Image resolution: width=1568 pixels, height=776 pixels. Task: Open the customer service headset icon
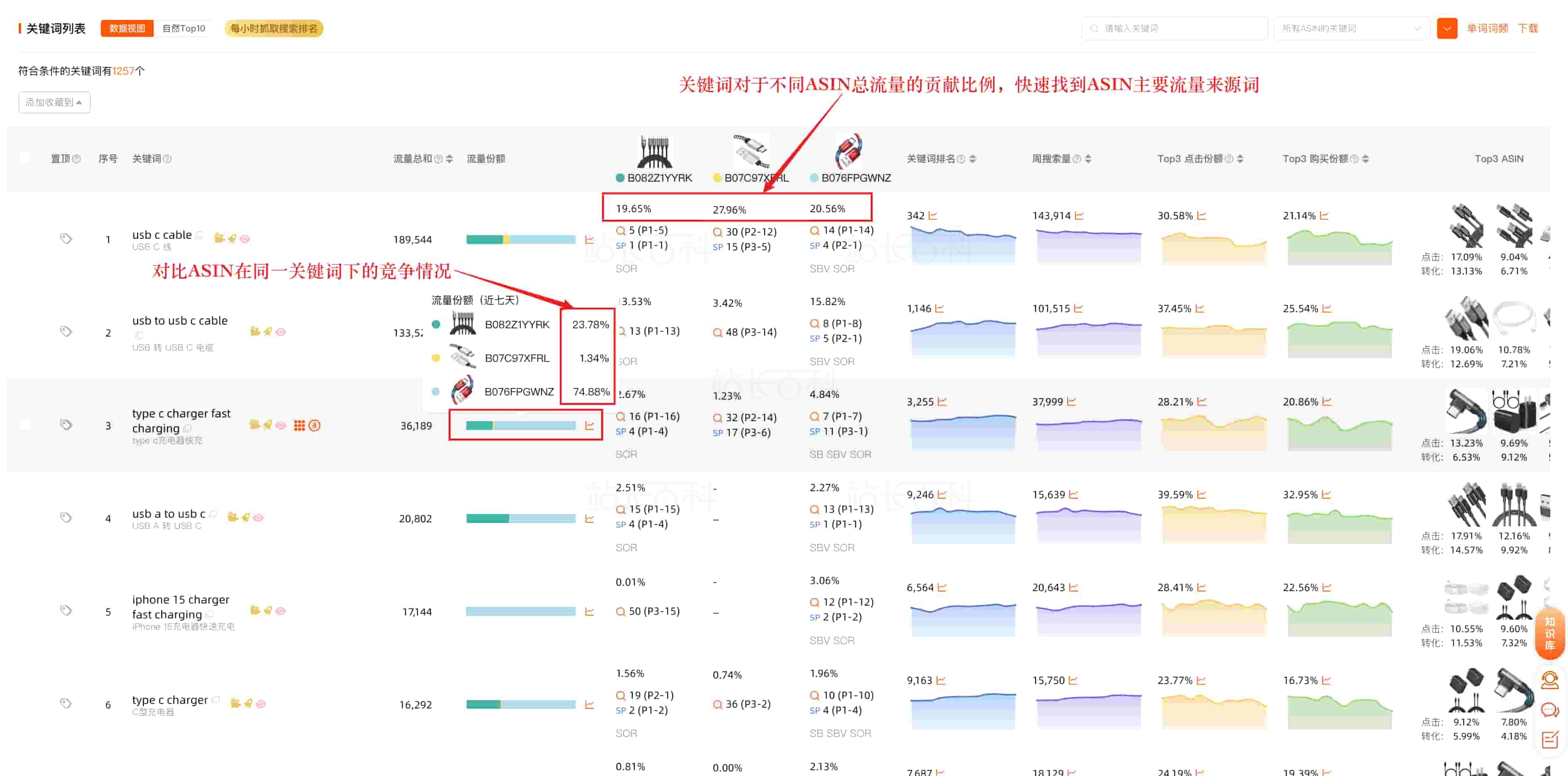coord(1549,680)
